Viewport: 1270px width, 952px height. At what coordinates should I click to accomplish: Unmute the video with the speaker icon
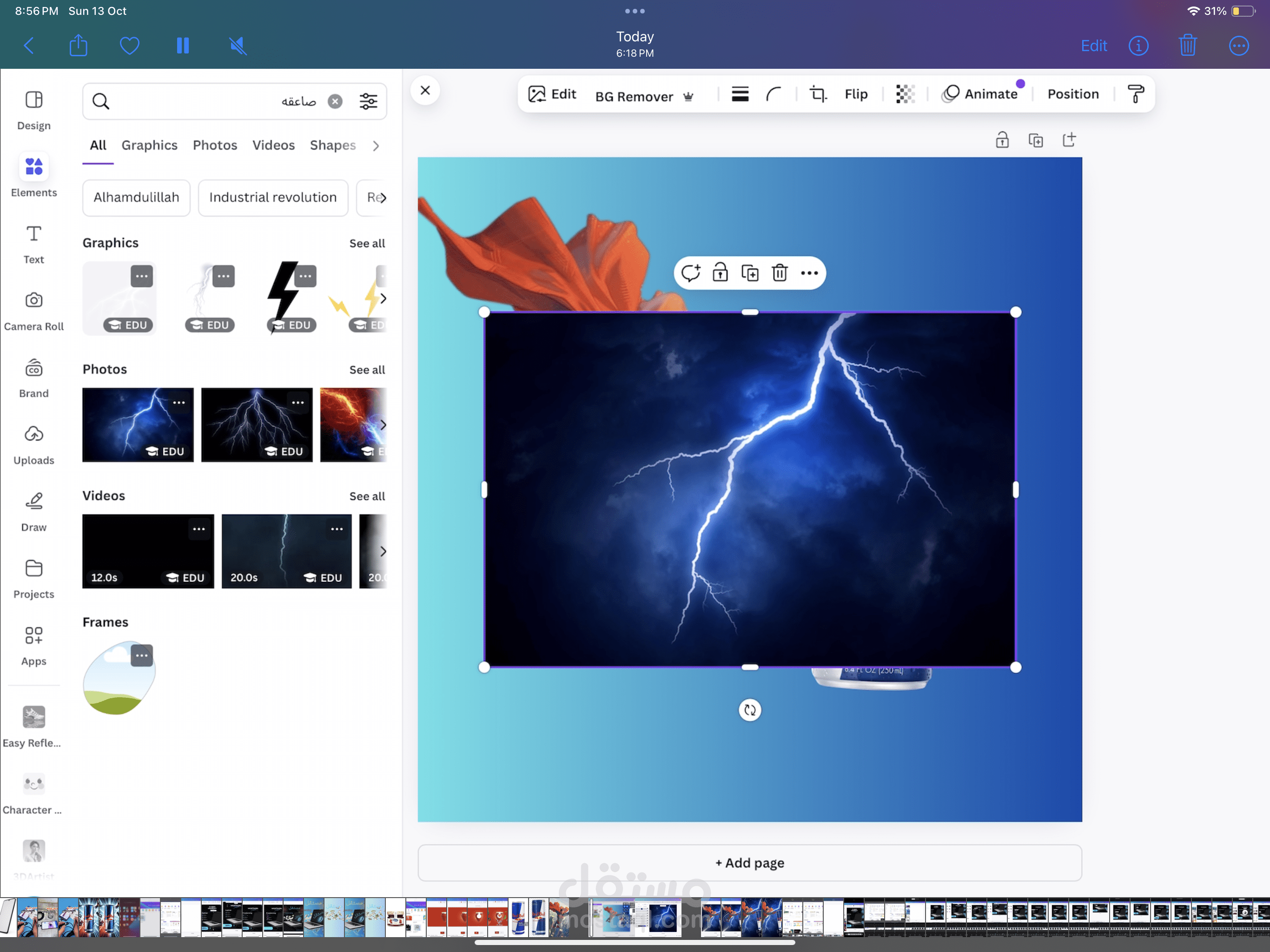[x=238, y=46]
